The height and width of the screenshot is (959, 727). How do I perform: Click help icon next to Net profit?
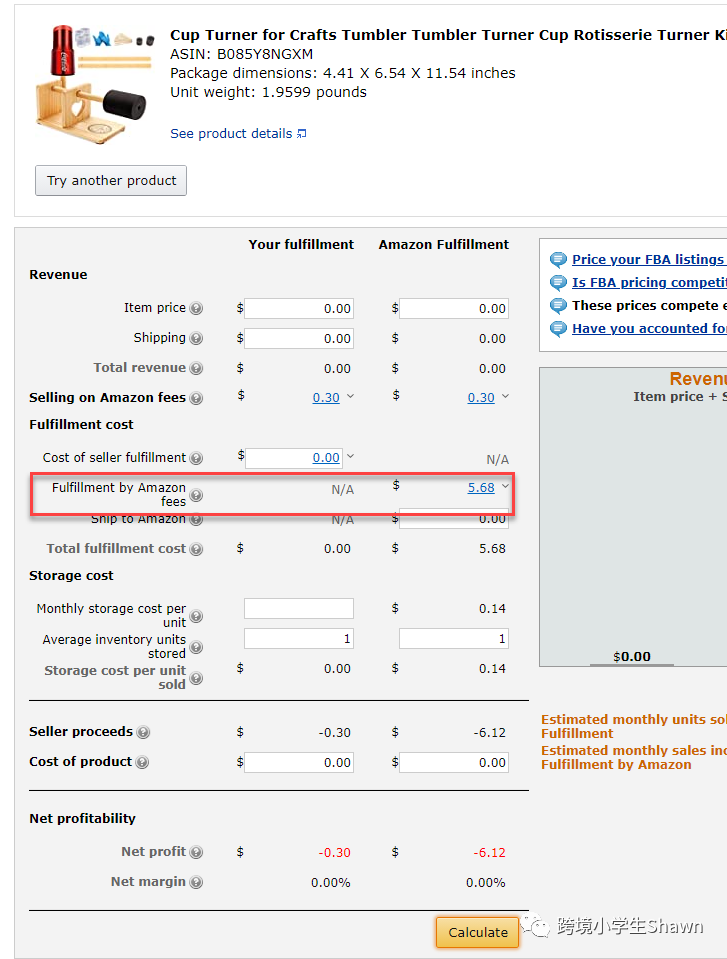click(x=196, y=852)
